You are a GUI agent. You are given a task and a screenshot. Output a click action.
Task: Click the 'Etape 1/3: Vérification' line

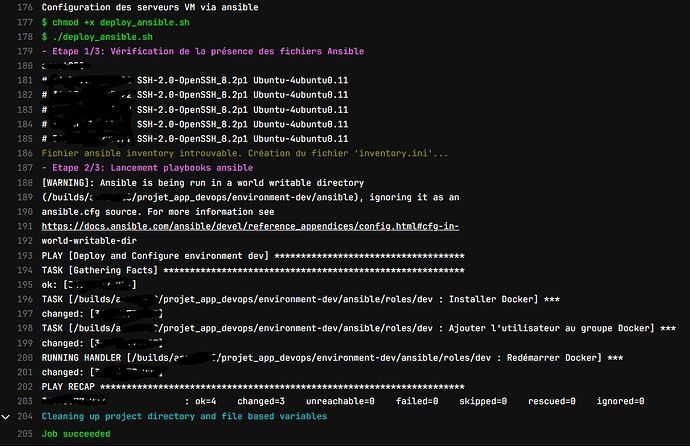[203, 51]
